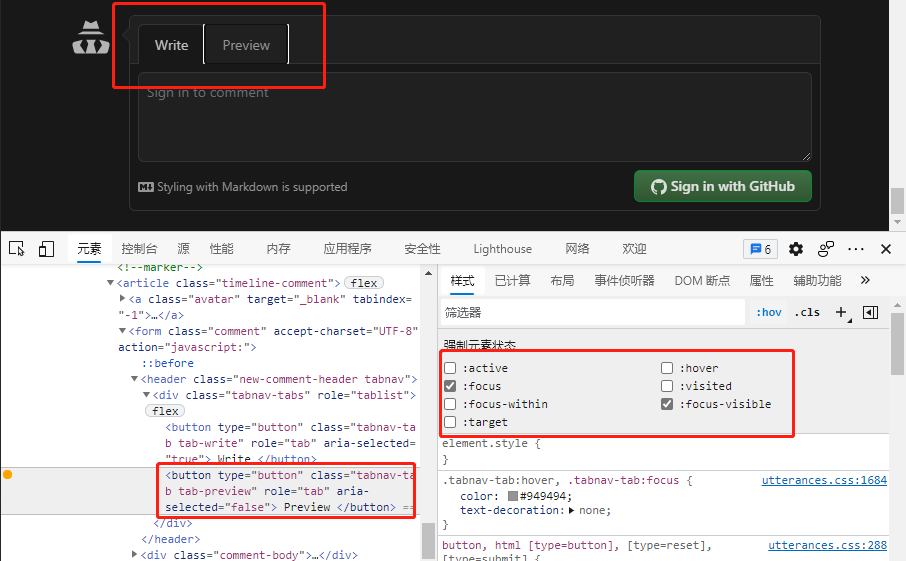Click the Markdown icon beside styling text

(146, 187)
